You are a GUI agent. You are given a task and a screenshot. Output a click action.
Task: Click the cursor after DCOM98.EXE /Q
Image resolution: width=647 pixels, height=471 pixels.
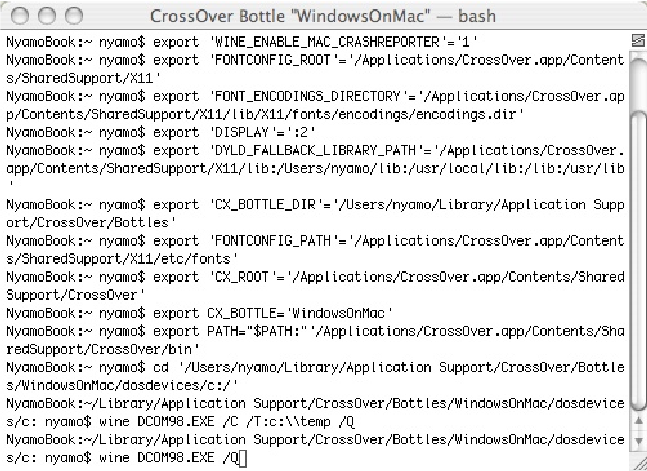(x=243, y=457)
